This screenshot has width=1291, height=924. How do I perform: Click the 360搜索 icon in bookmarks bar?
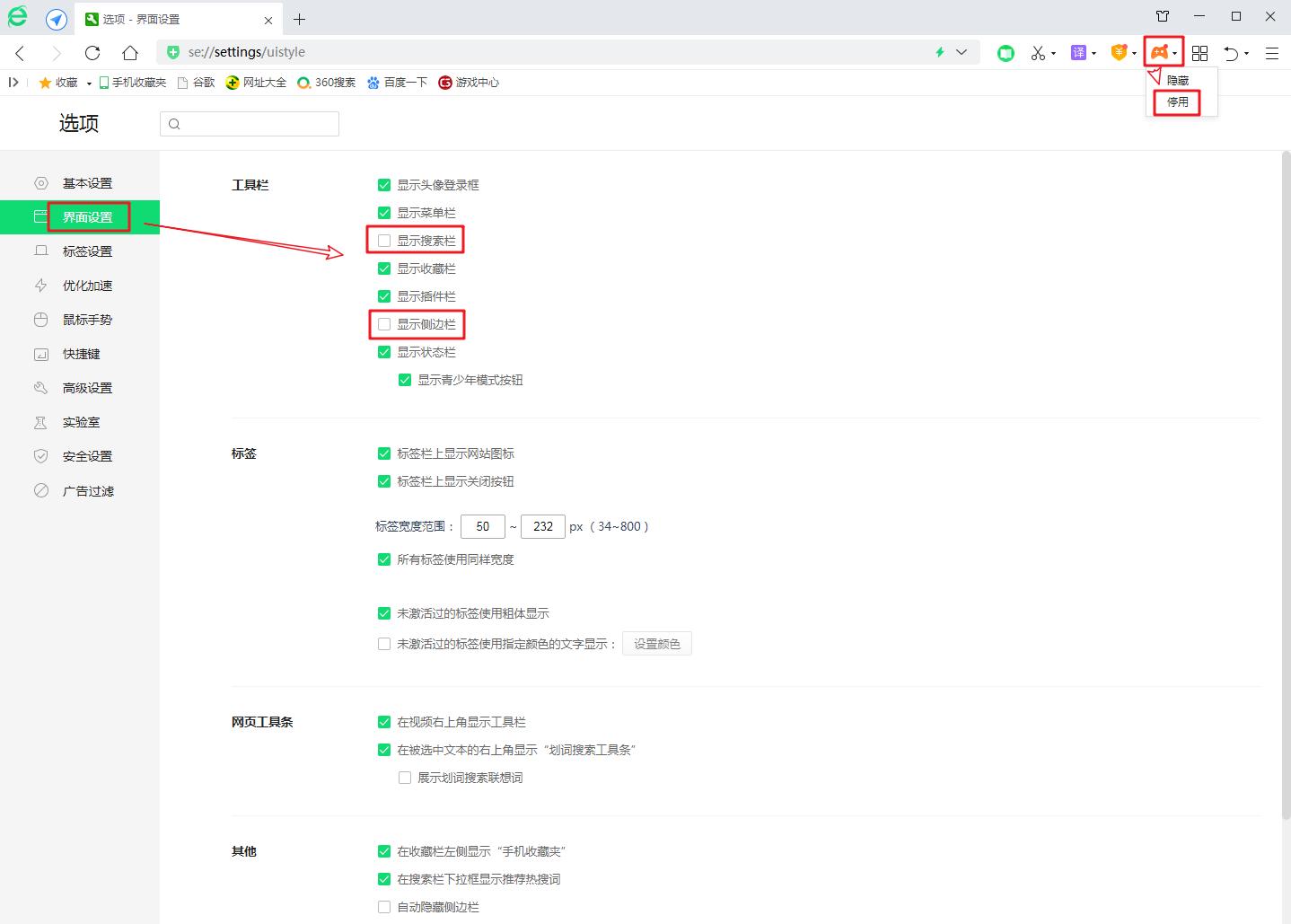click(x=304, y=82)
